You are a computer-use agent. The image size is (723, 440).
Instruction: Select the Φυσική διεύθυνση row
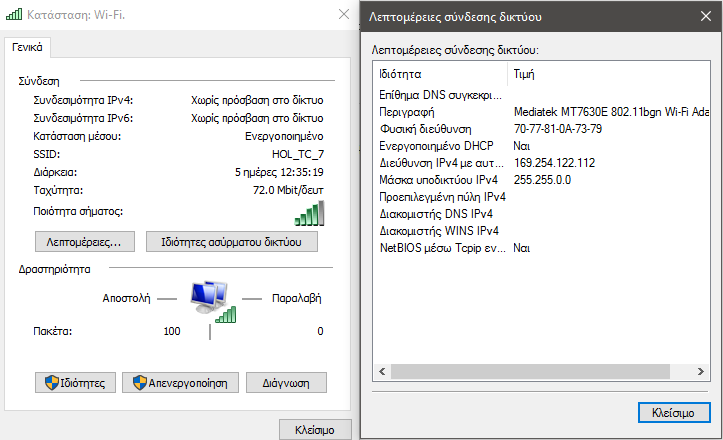tap(541, 129)
